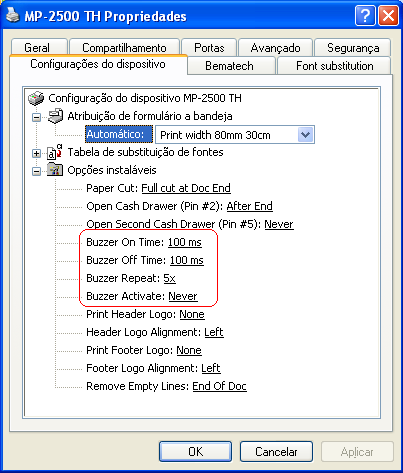
Task: Click the Cancelar button
Action: point(276,452)
